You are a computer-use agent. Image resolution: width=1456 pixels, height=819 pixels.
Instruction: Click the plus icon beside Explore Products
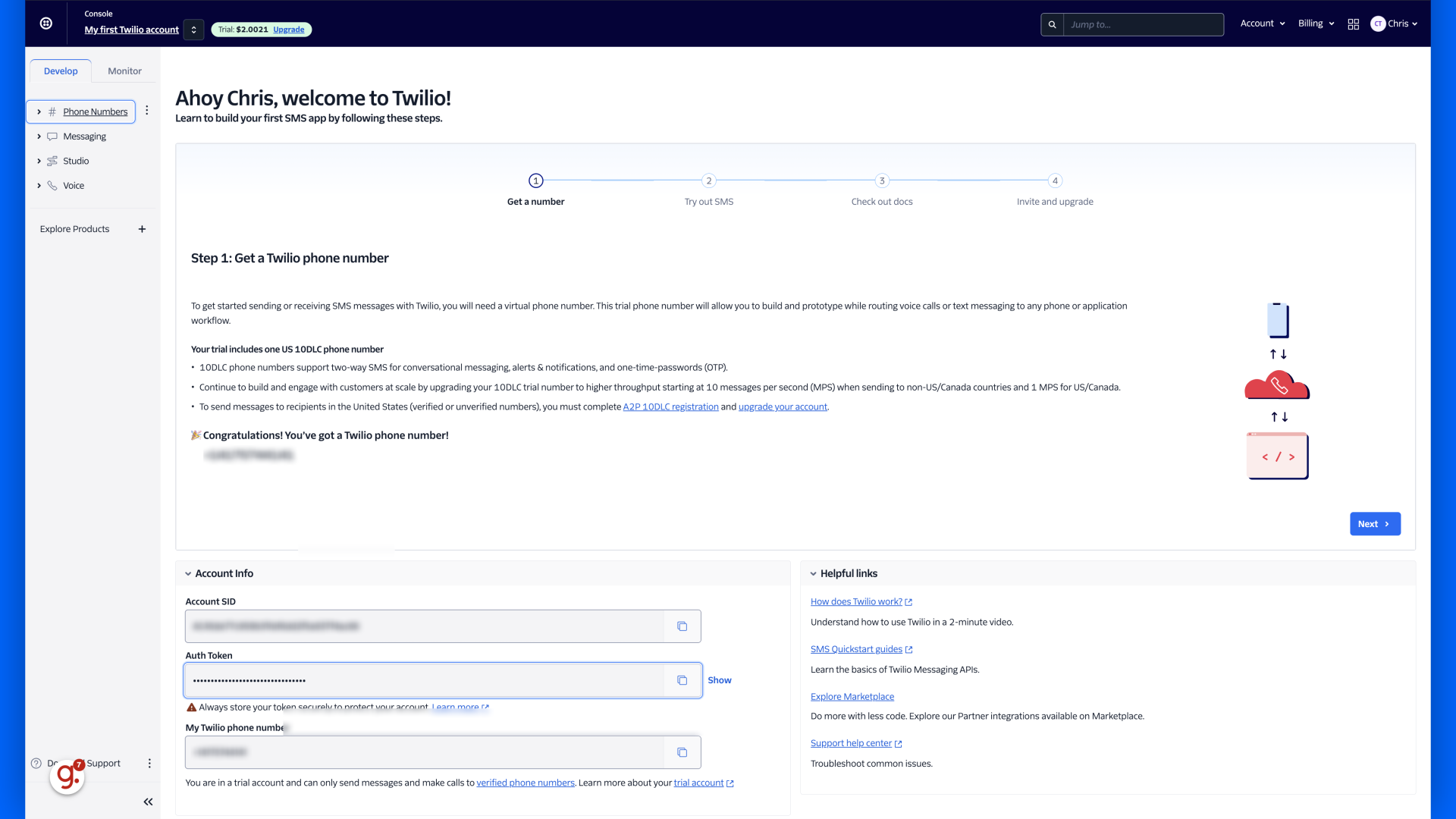(x=142, y=229)
